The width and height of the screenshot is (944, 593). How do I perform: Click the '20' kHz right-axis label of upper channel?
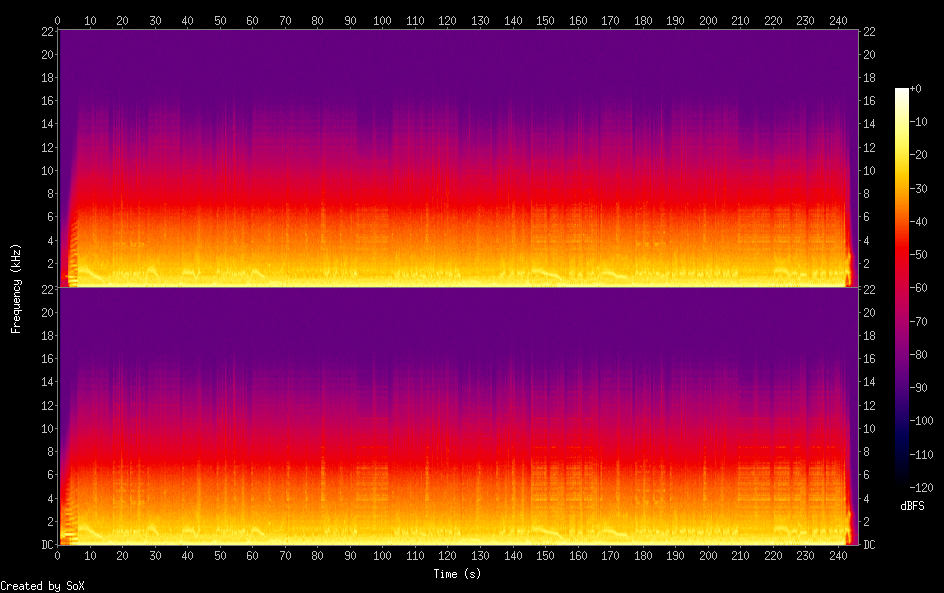coord(869,54)
